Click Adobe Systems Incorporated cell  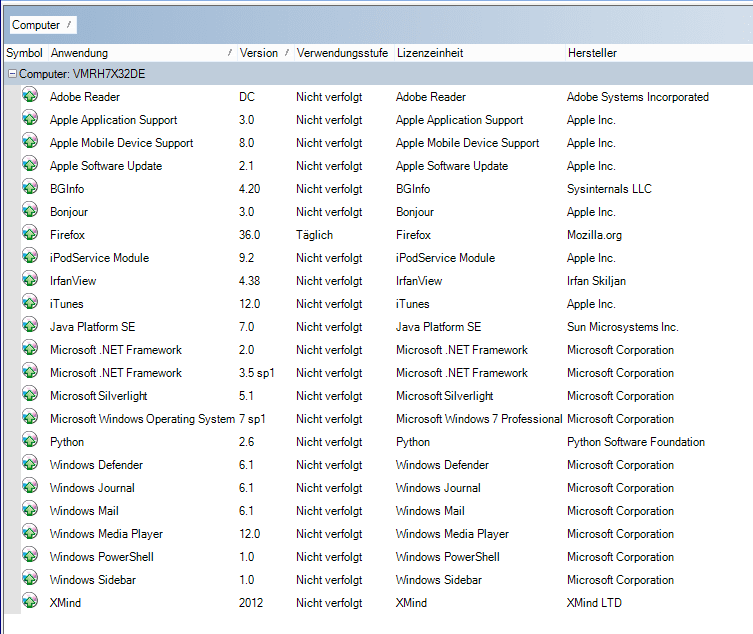(x=638, y=97)
